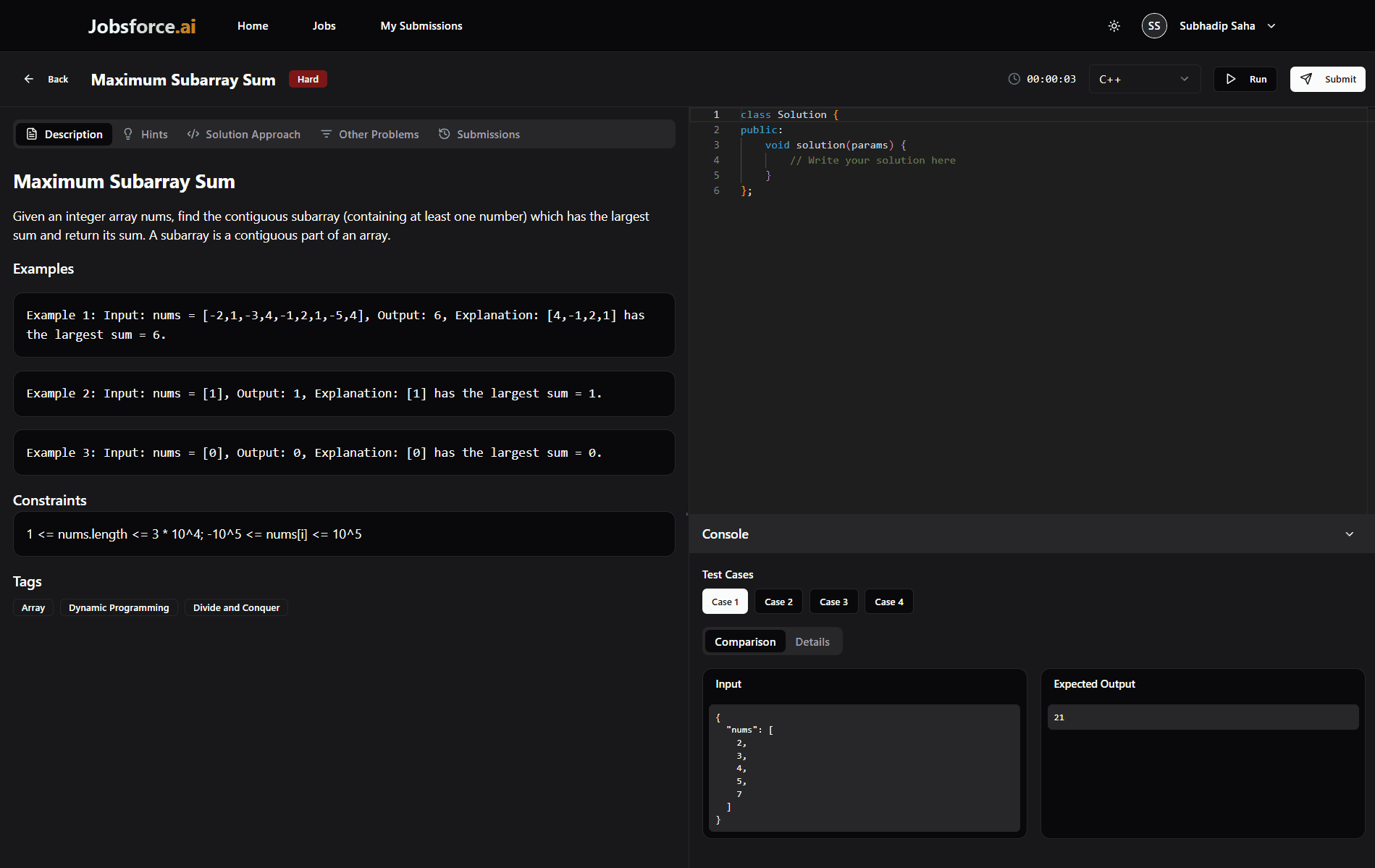Screen dimensions: 1375x868
Task: Select test Case 2
Action: coord(778,602)
